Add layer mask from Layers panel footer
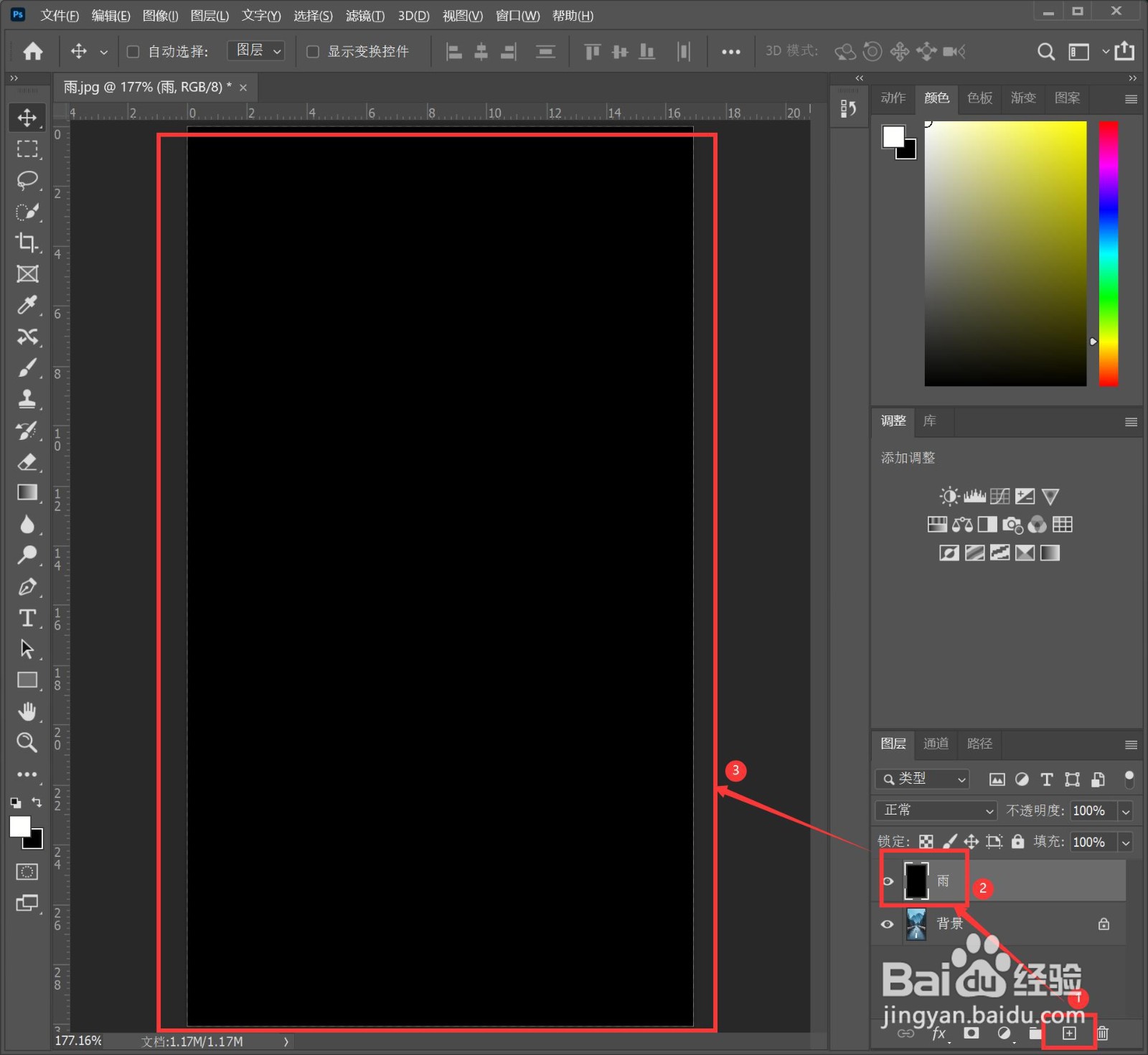The image size is (1148, 1055). (x=971, y=1033)
